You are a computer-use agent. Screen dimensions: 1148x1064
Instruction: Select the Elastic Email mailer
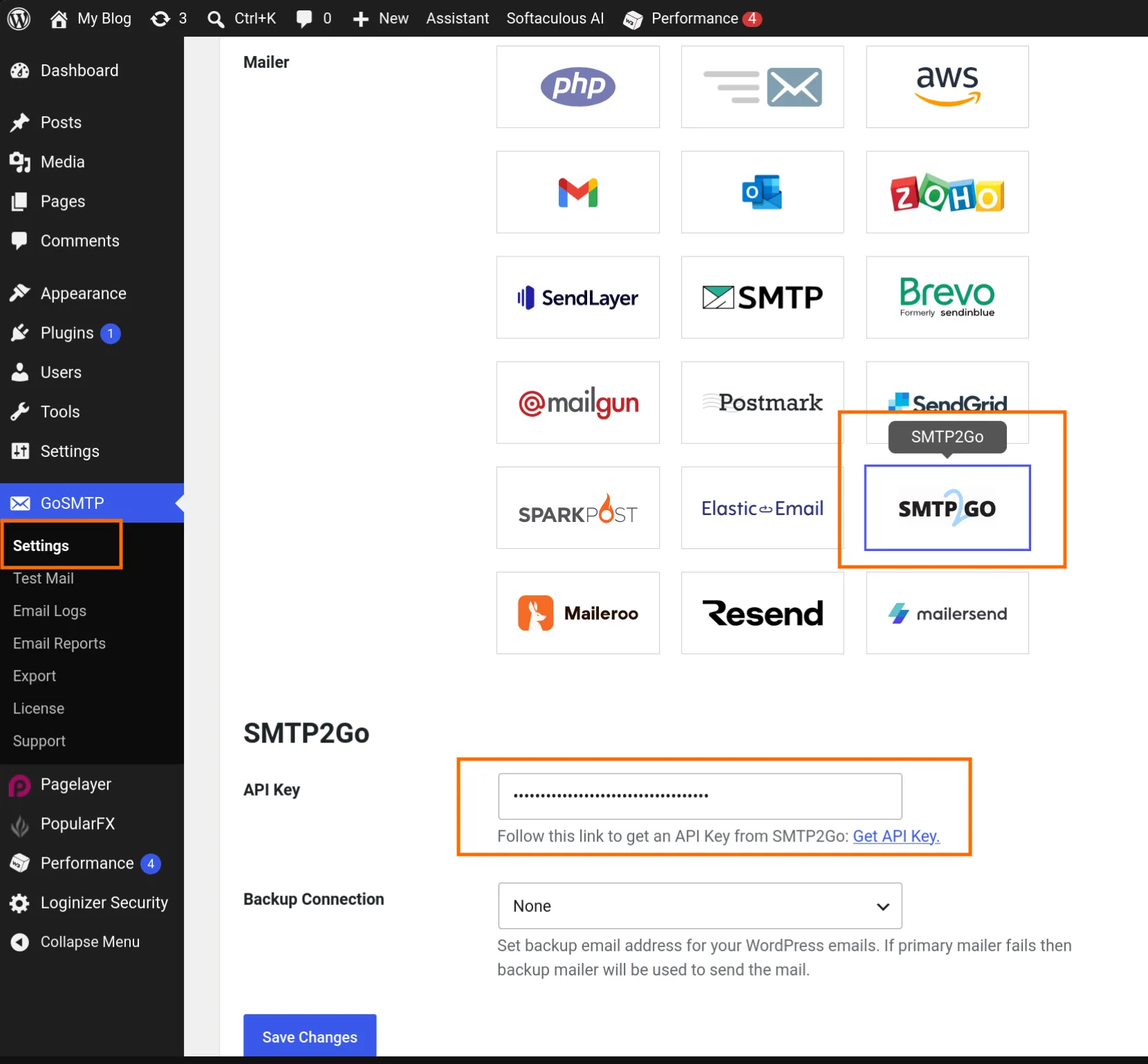tap(762, 507)
